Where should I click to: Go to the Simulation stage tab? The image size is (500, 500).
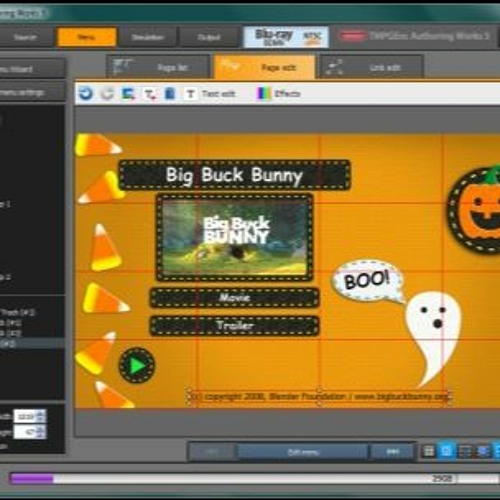(x=147, y=37)
